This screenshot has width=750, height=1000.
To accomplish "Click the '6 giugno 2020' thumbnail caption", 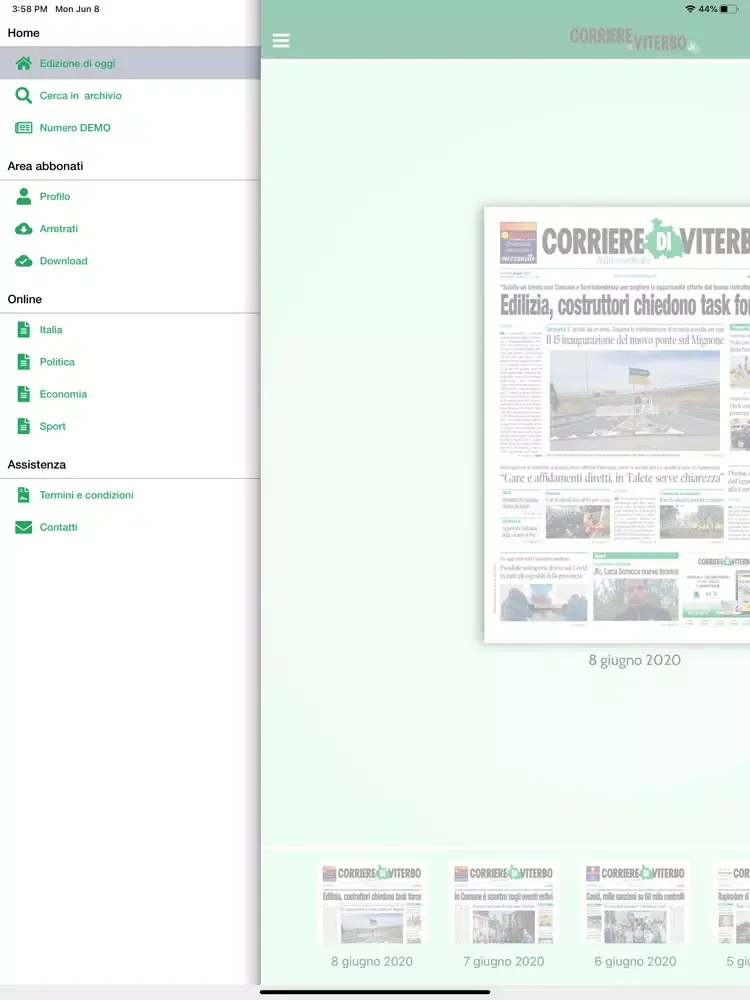I will [635, 962].
